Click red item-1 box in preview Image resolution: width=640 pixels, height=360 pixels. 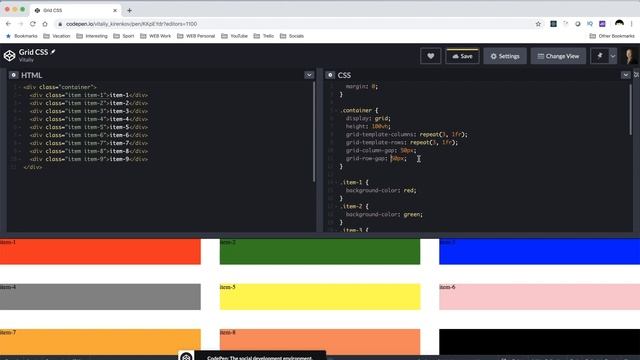pyautogui.click(x=100, y=251)
